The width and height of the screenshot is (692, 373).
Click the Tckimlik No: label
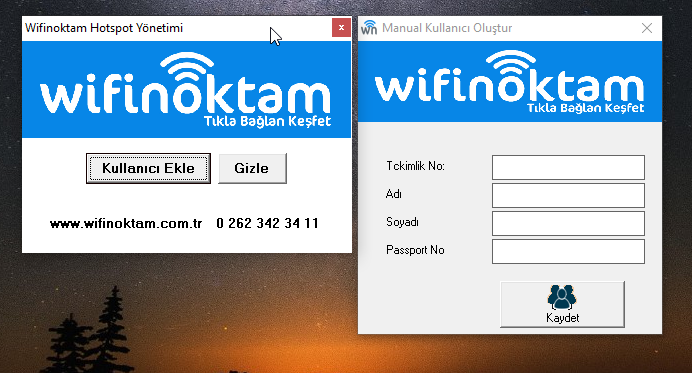pyautogui.click(x=415, y=166)
